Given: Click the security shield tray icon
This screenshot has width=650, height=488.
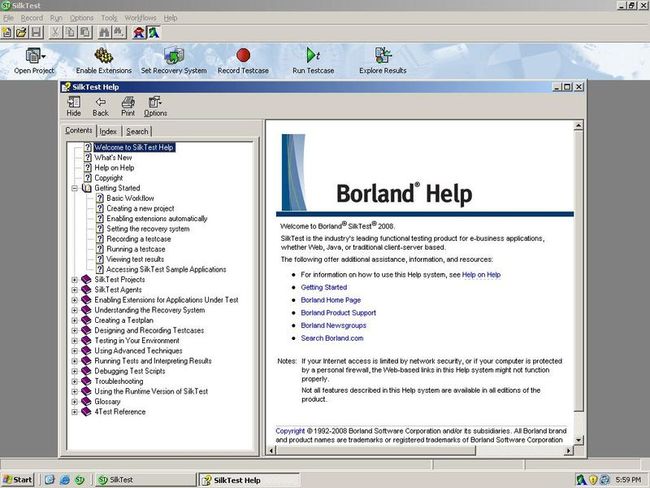Looking at the screenshot, I should [x=593, y=480].
